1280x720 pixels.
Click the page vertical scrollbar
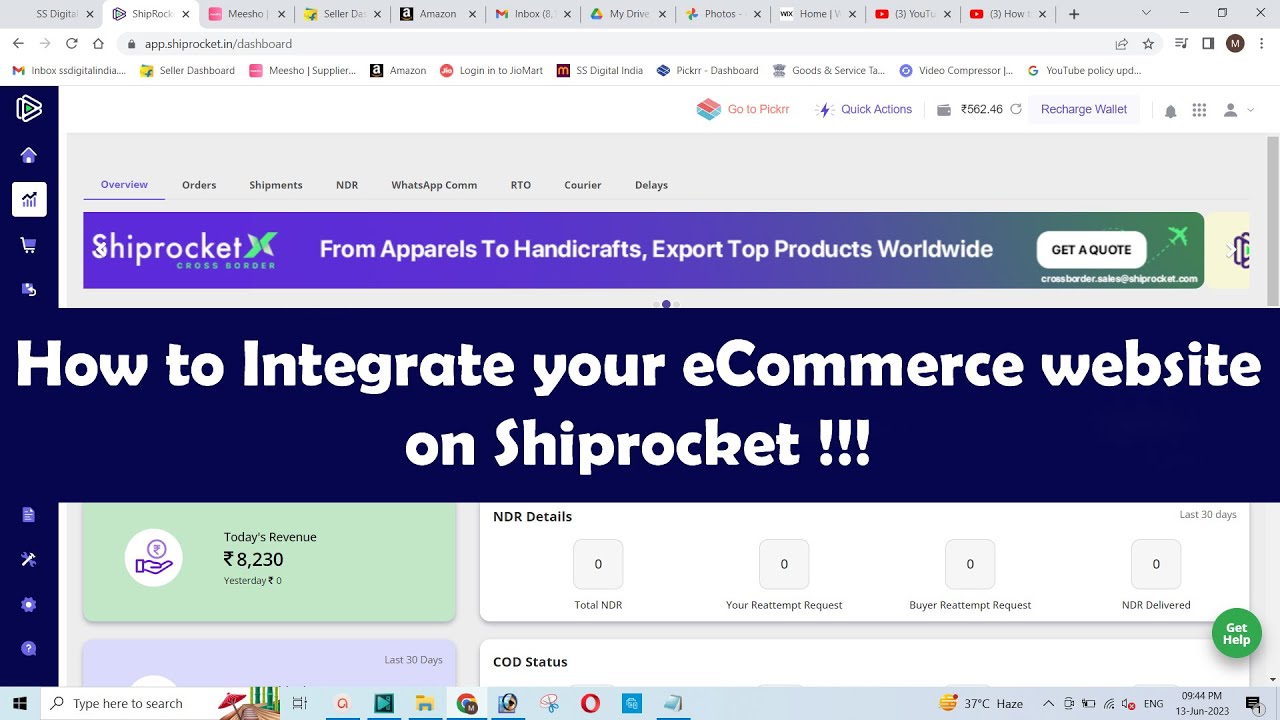(1273, 220)
